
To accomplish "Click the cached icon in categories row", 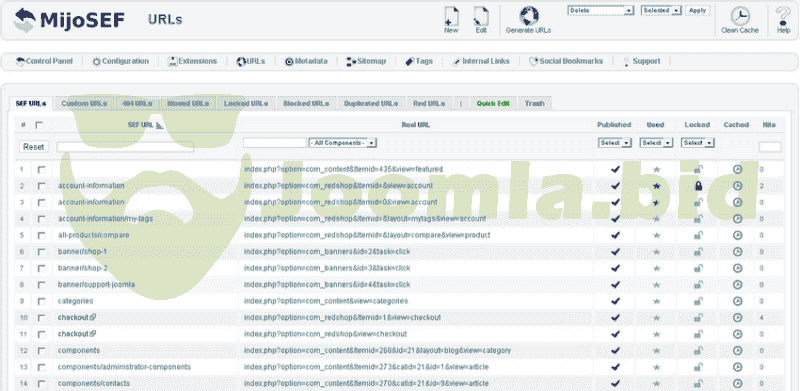I will tap(737, 301).
